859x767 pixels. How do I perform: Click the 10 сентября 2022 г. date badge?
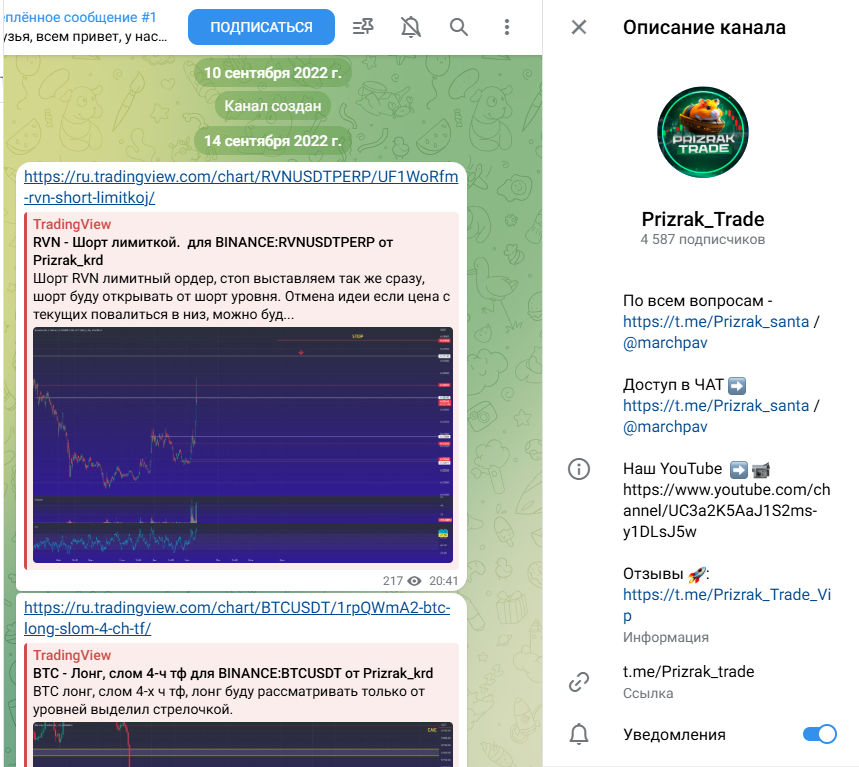[273, 73]
